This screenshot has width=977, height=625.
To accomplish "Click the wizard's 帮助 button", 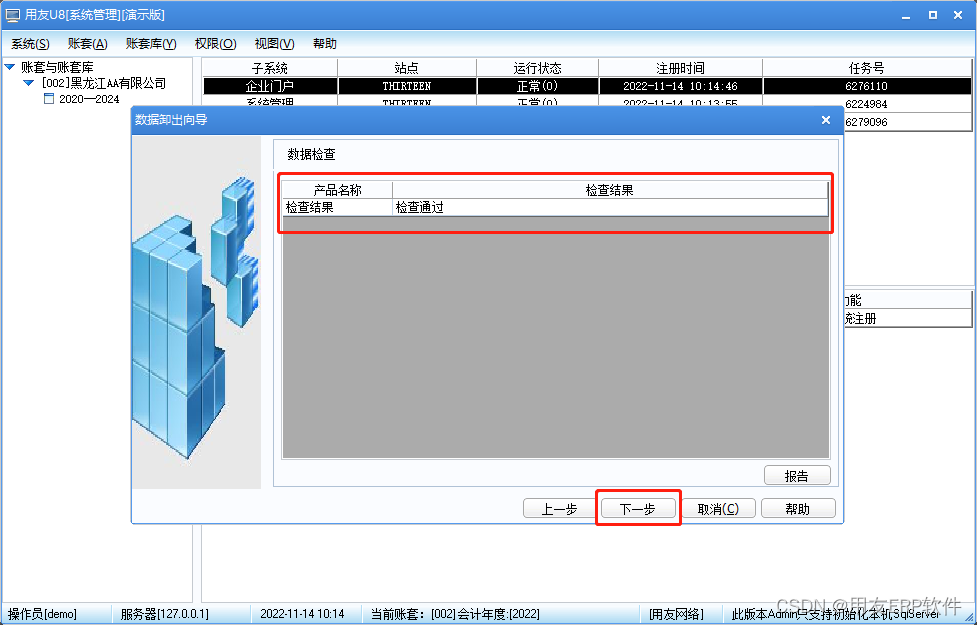I will tap(798, 508).
